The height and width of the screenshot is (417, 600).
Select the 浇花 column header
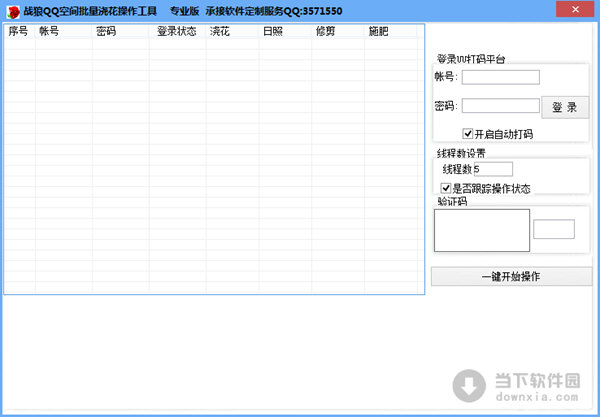[232, 31]
